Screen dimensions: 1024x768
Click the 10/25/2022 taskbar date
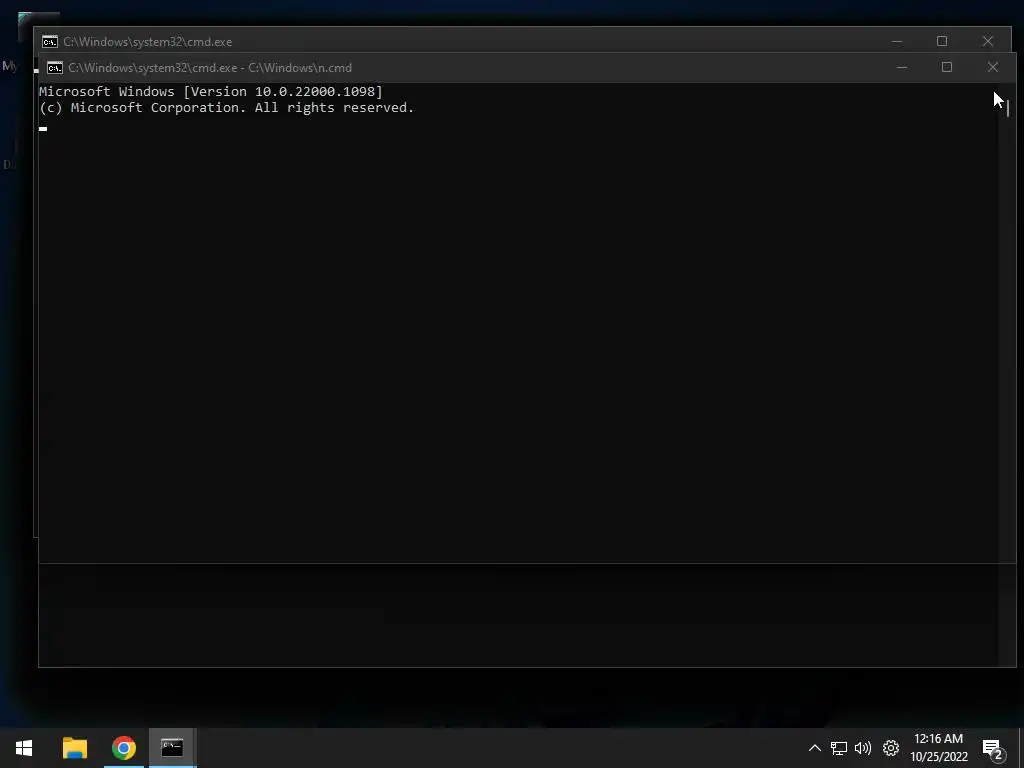tap(939, 757)
